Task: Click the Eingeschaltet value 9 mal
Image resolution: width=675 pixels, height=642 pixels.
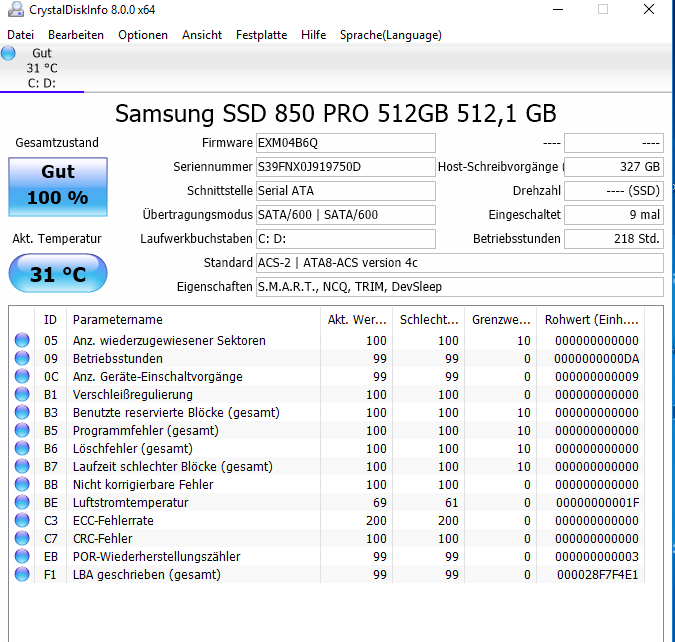Action: pos(614,215)
